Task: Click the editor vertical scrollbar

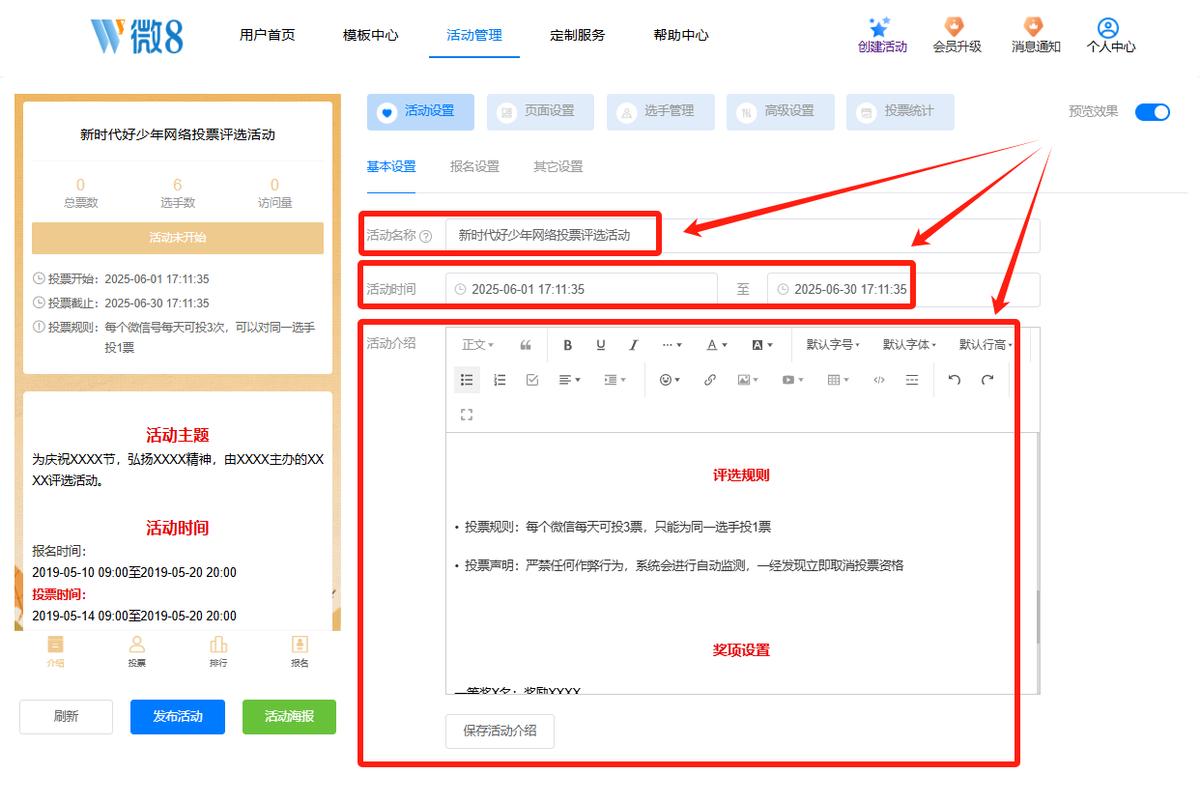Action: (1037, 617)
